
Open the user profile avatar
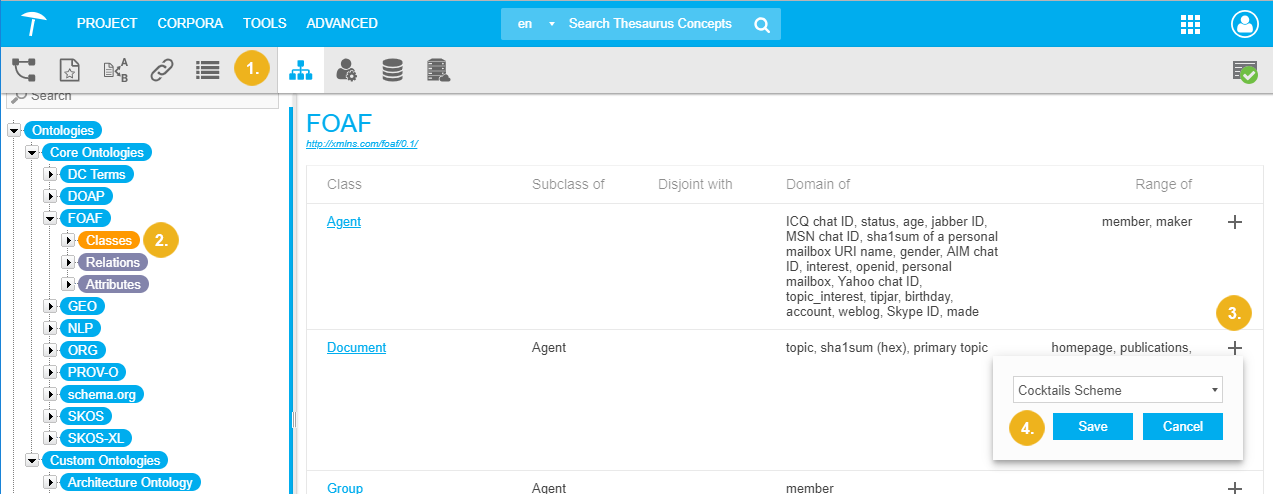pyautogui.click(x=1245, y=24)
